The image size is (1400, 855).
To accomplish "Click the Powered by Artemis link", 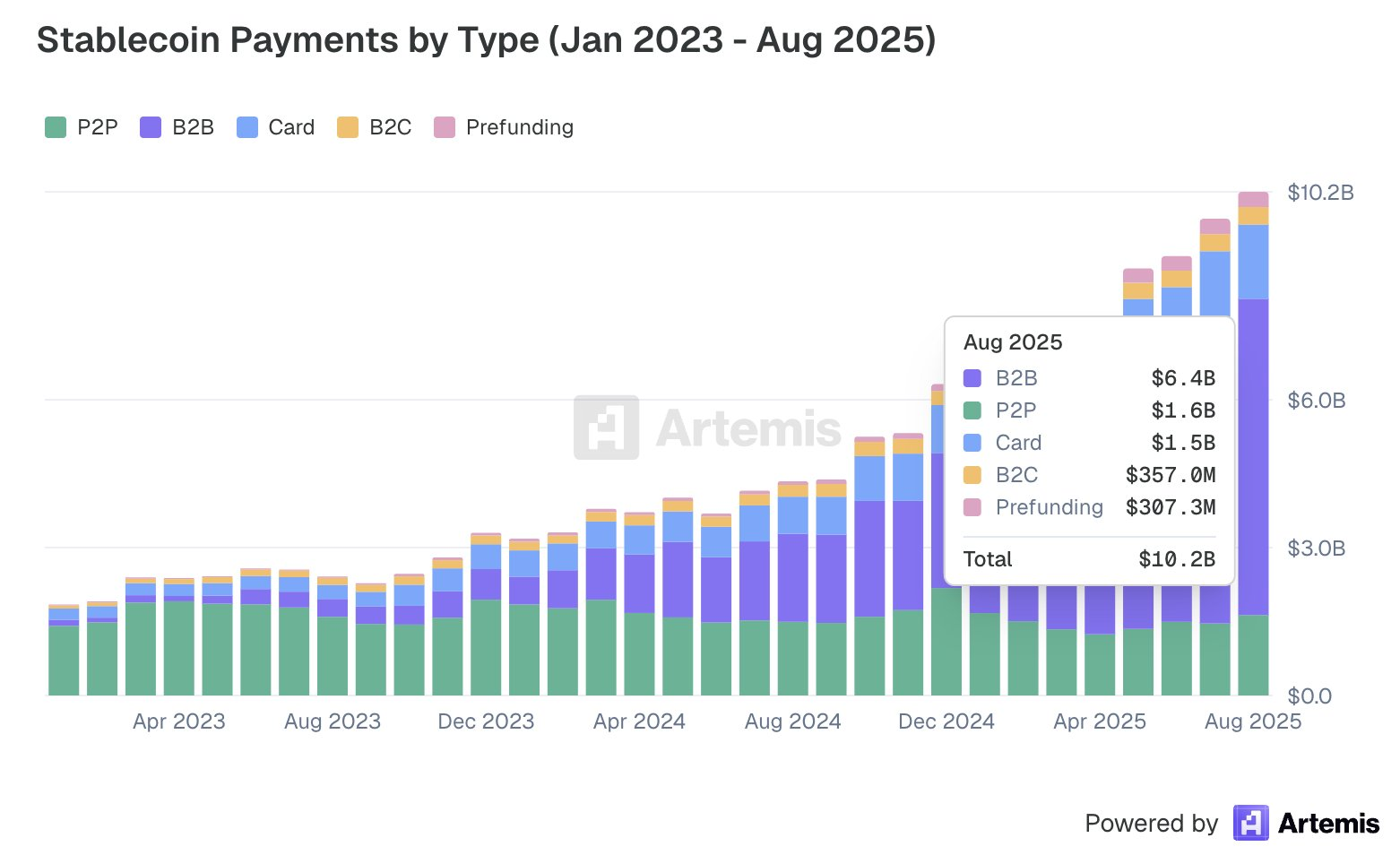I will pyautogui.click(x=1232, y=823).
